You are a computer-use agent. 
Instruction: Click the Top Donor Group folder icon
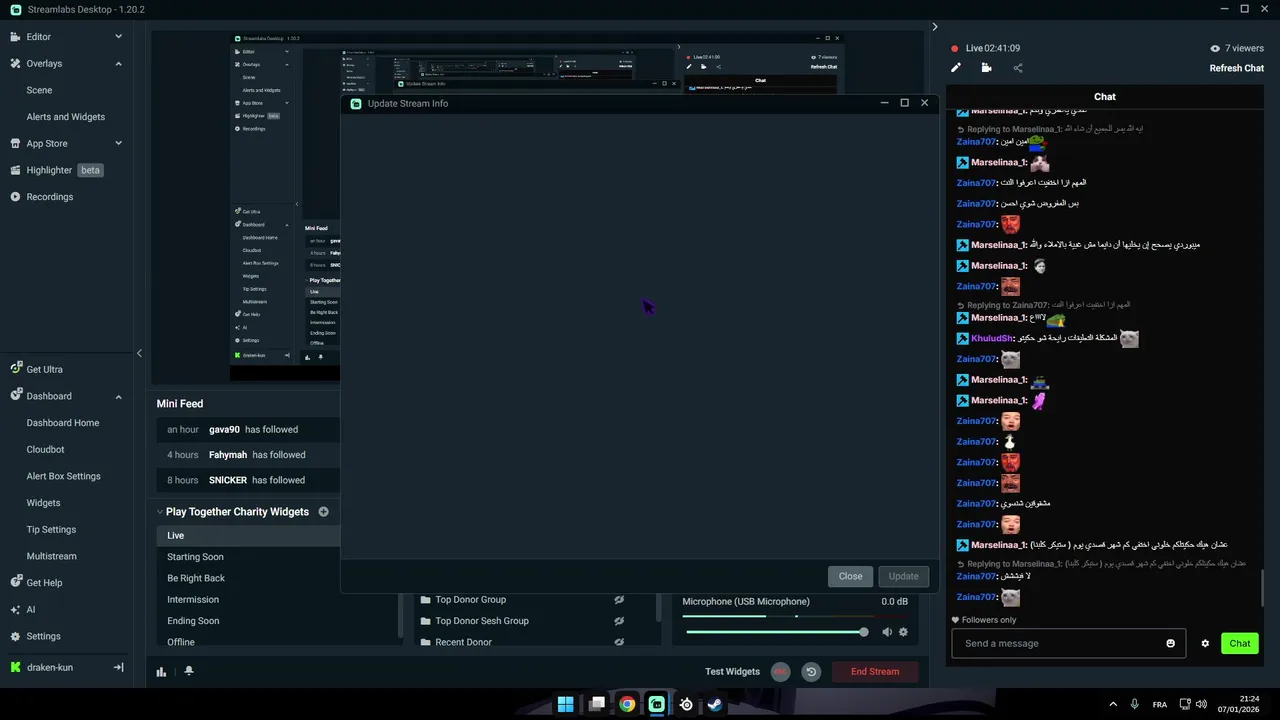pos(426,600)
